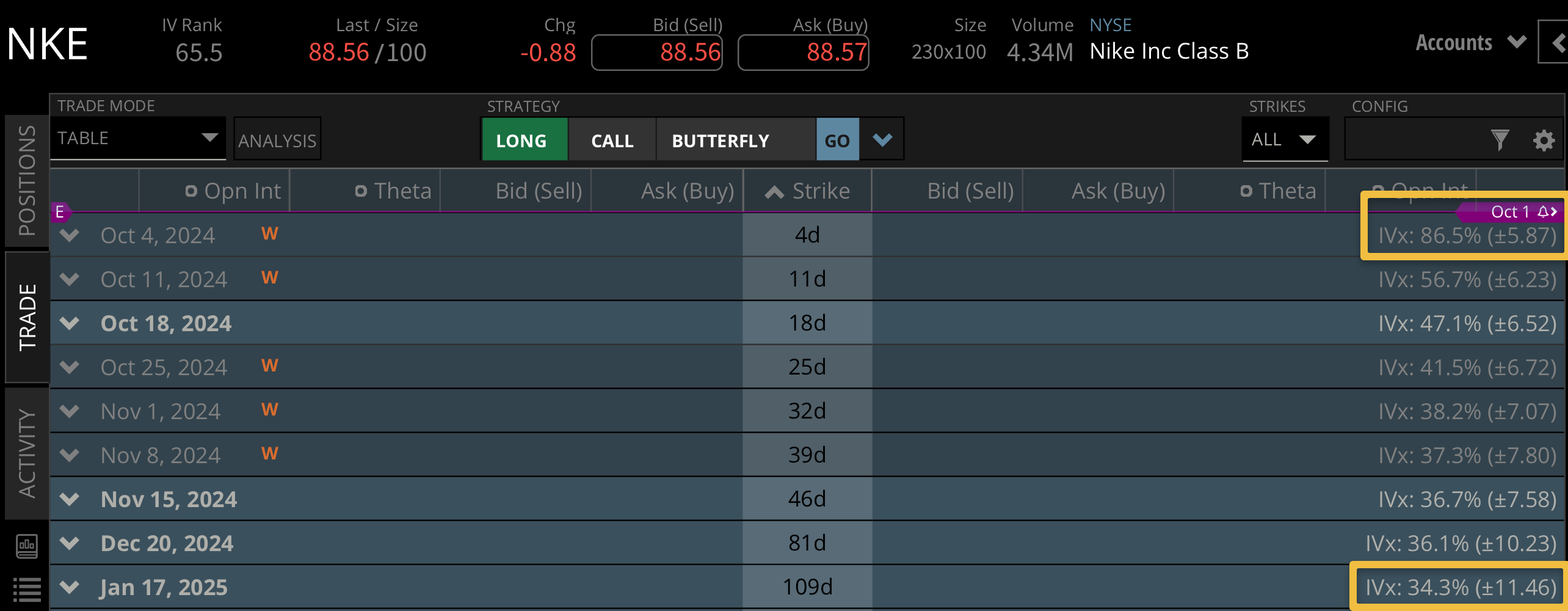1568x611 pixels.
Task: Switch to the Activity tab
Action: [x=27, y=453]
